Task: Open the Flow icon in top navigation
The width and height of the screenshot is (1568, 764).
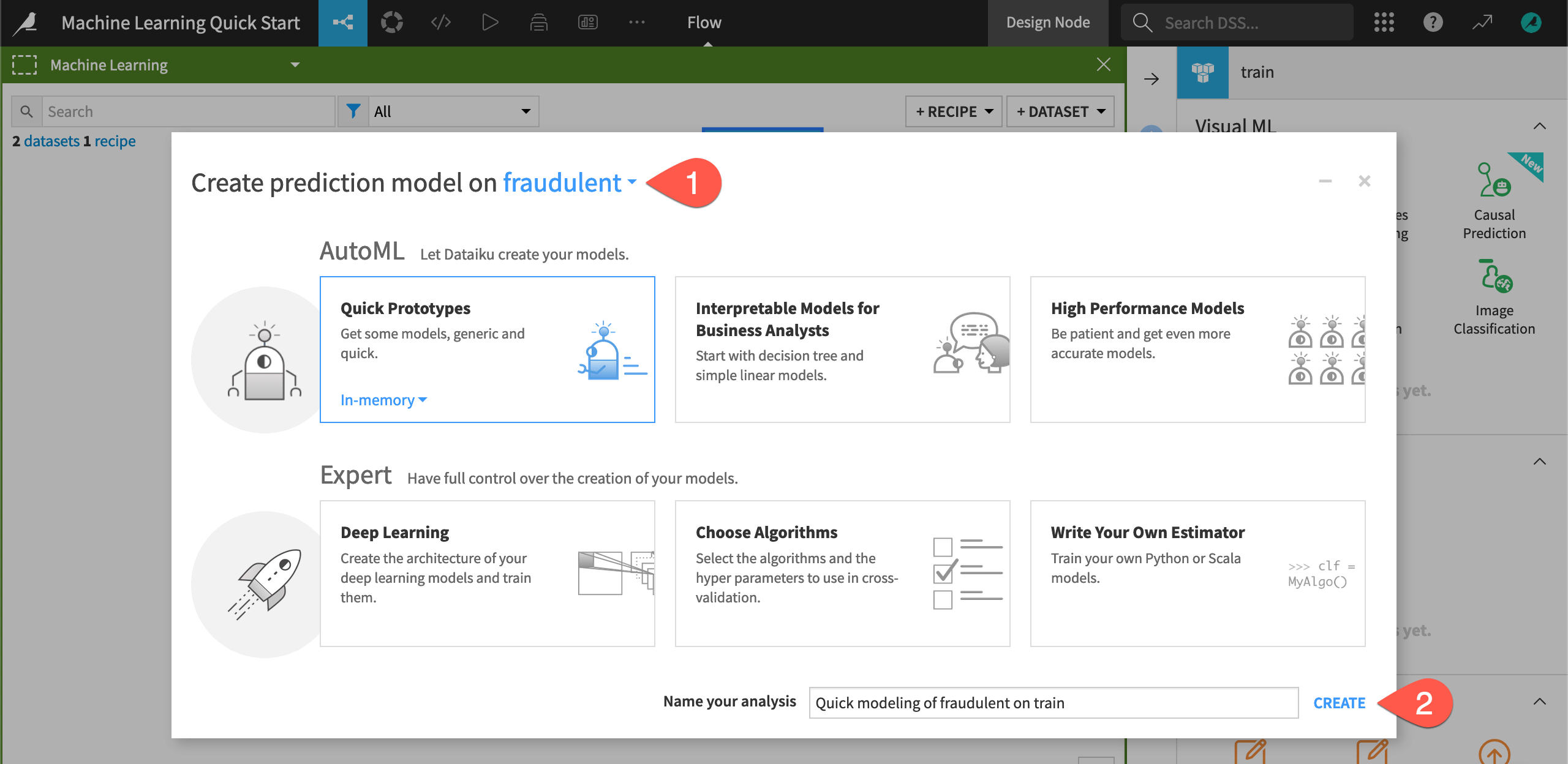Action: (342, 23)
